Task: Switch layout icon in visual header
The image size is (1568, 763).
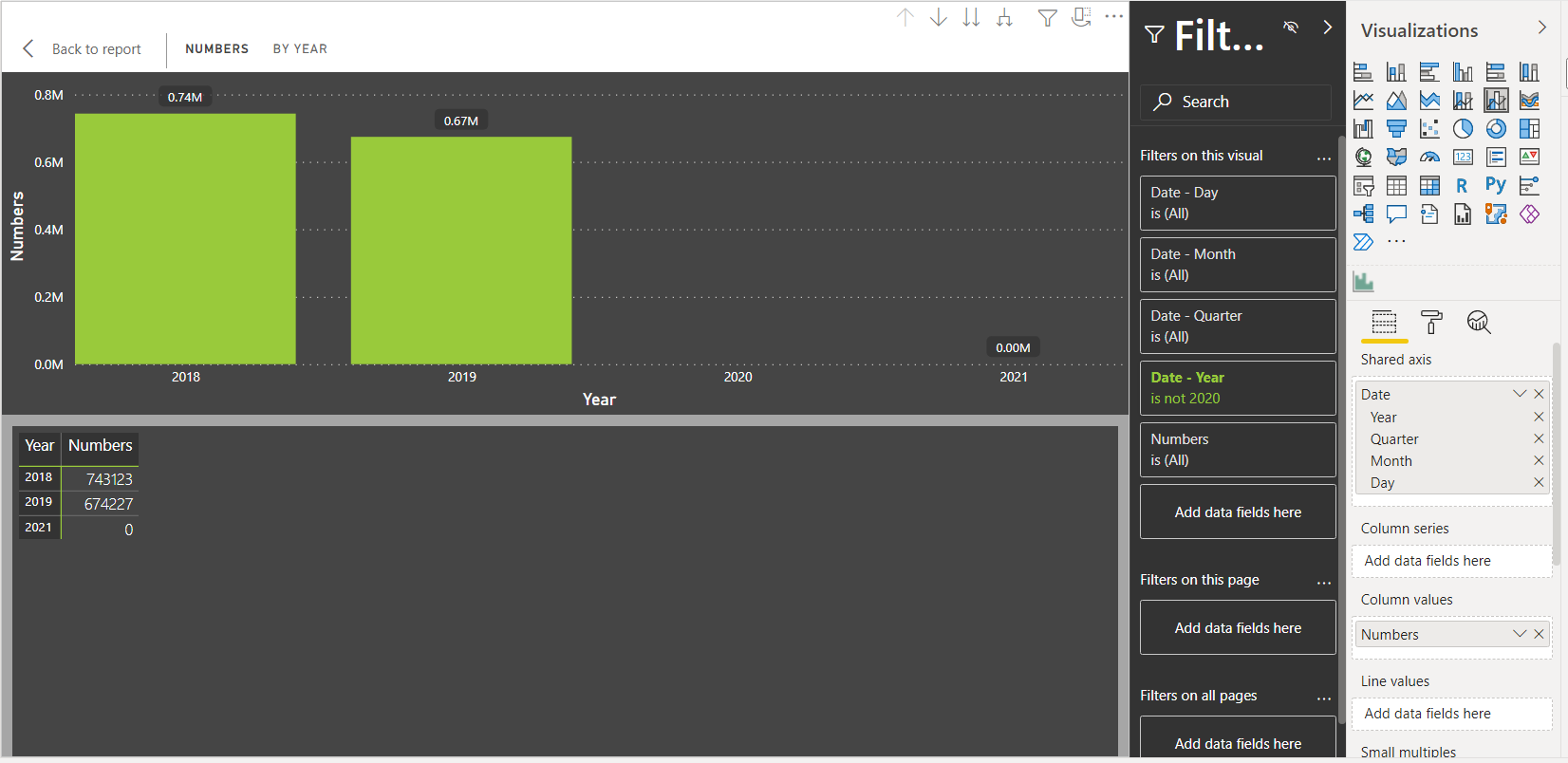Action: 1081,17
